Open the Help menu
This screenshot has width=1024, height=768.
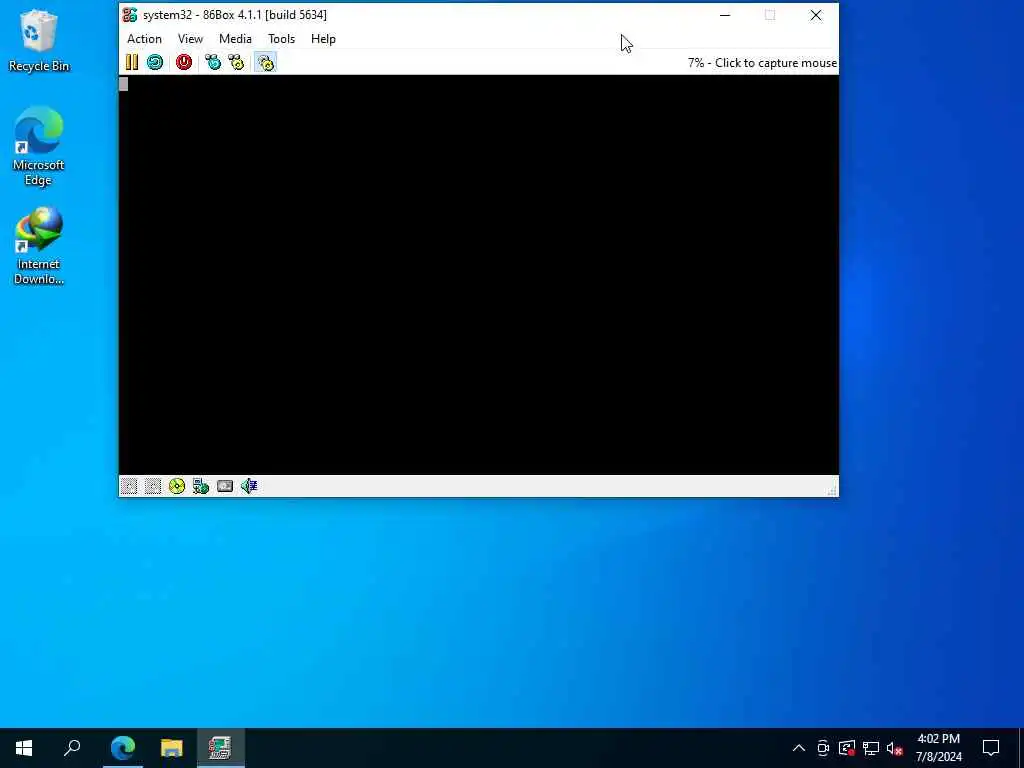click(323, 39)
